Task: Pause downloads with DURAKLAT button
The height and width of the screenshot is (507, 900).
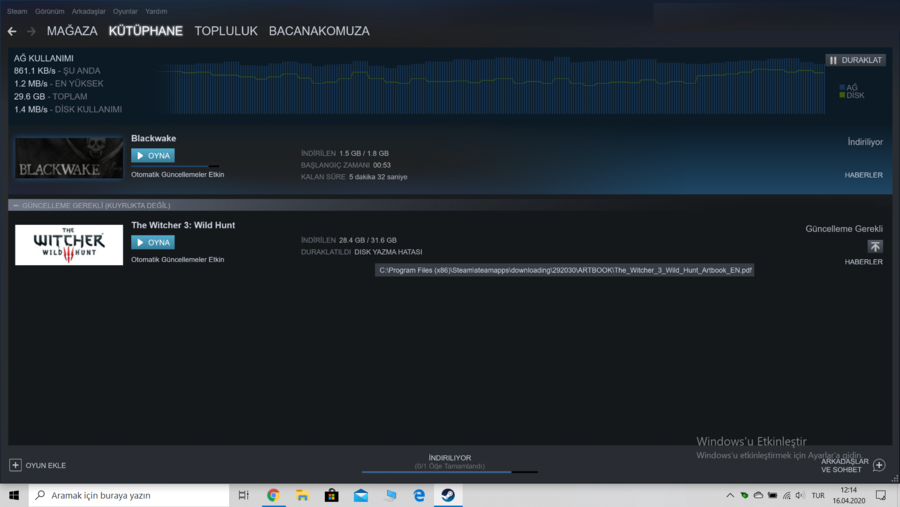Action: pos(855,60)
